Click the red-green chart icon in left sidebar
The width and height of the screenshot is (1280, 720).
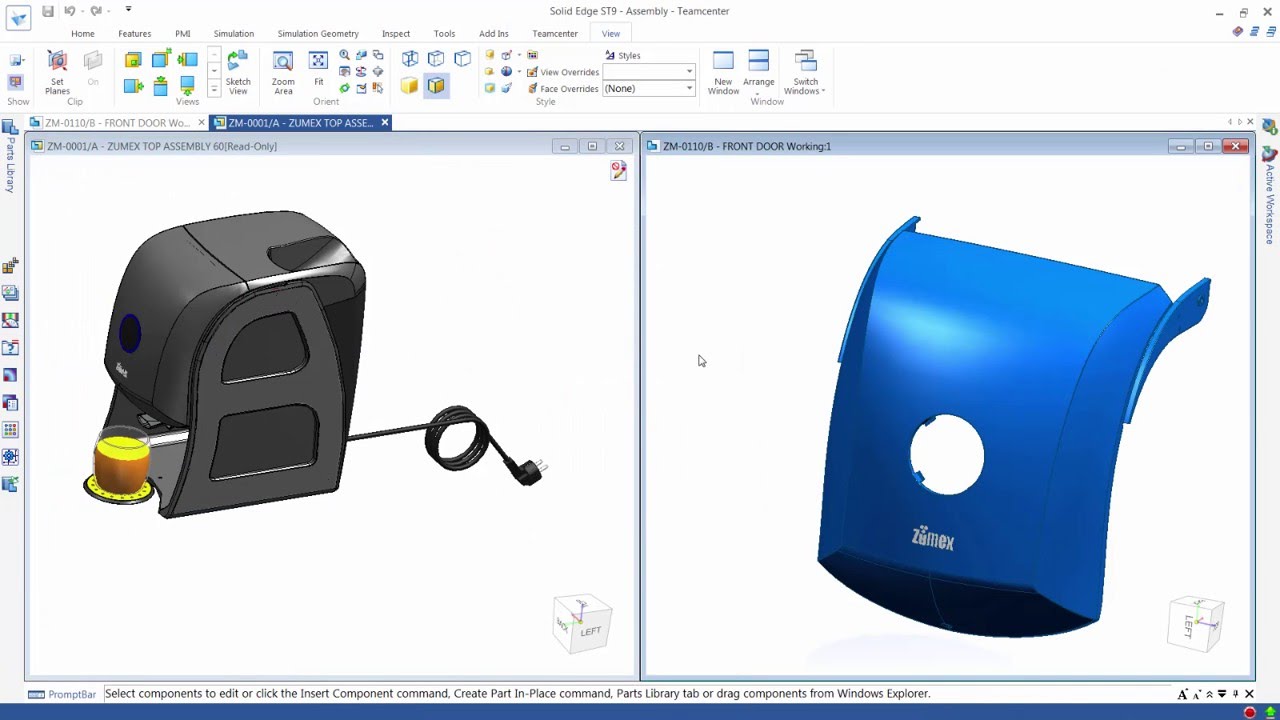pyautogui.click(x=10, y=320)
